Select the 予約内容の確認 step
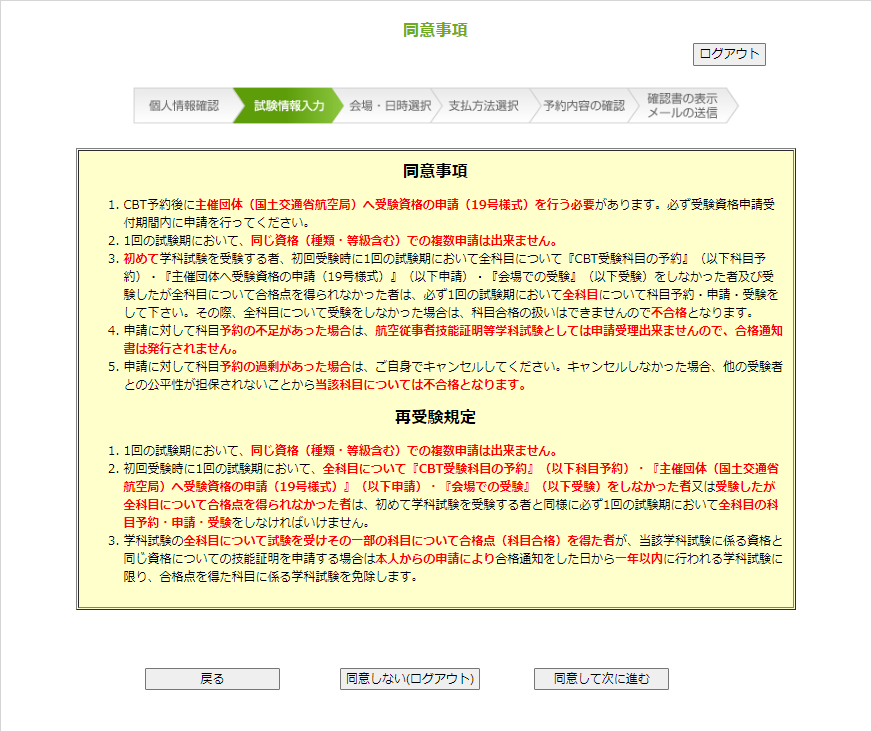This screenshot has width=872, height=732. (583, 106)
